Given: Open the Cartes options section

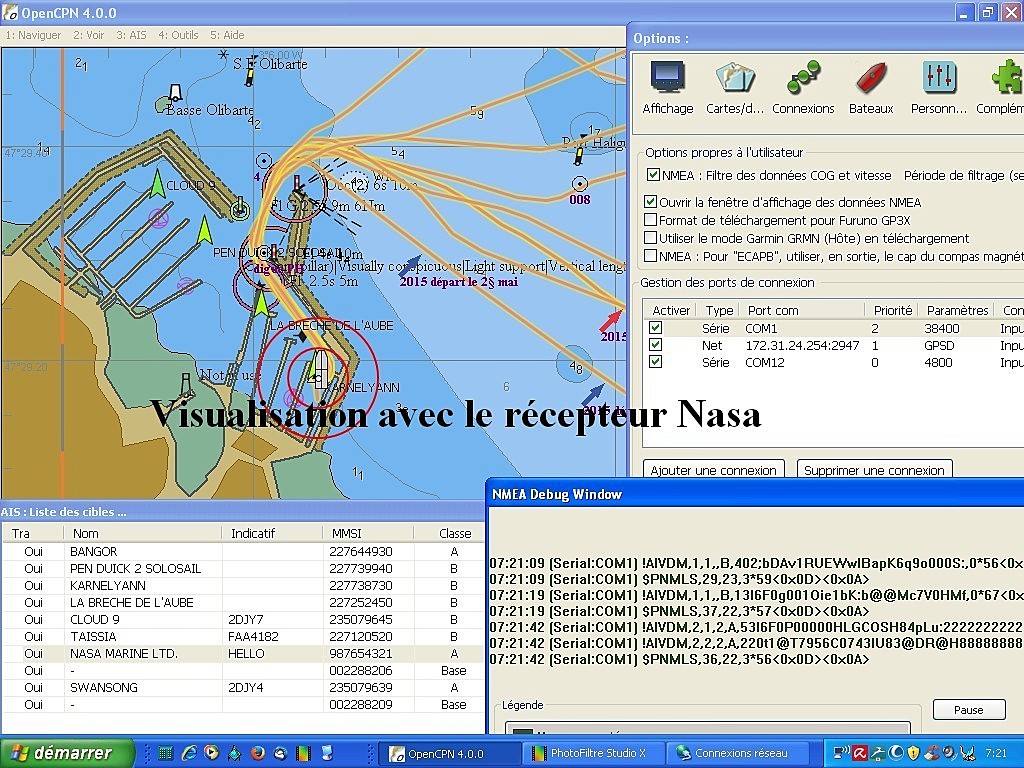Looking at the screenshot, I should point(735,87).
